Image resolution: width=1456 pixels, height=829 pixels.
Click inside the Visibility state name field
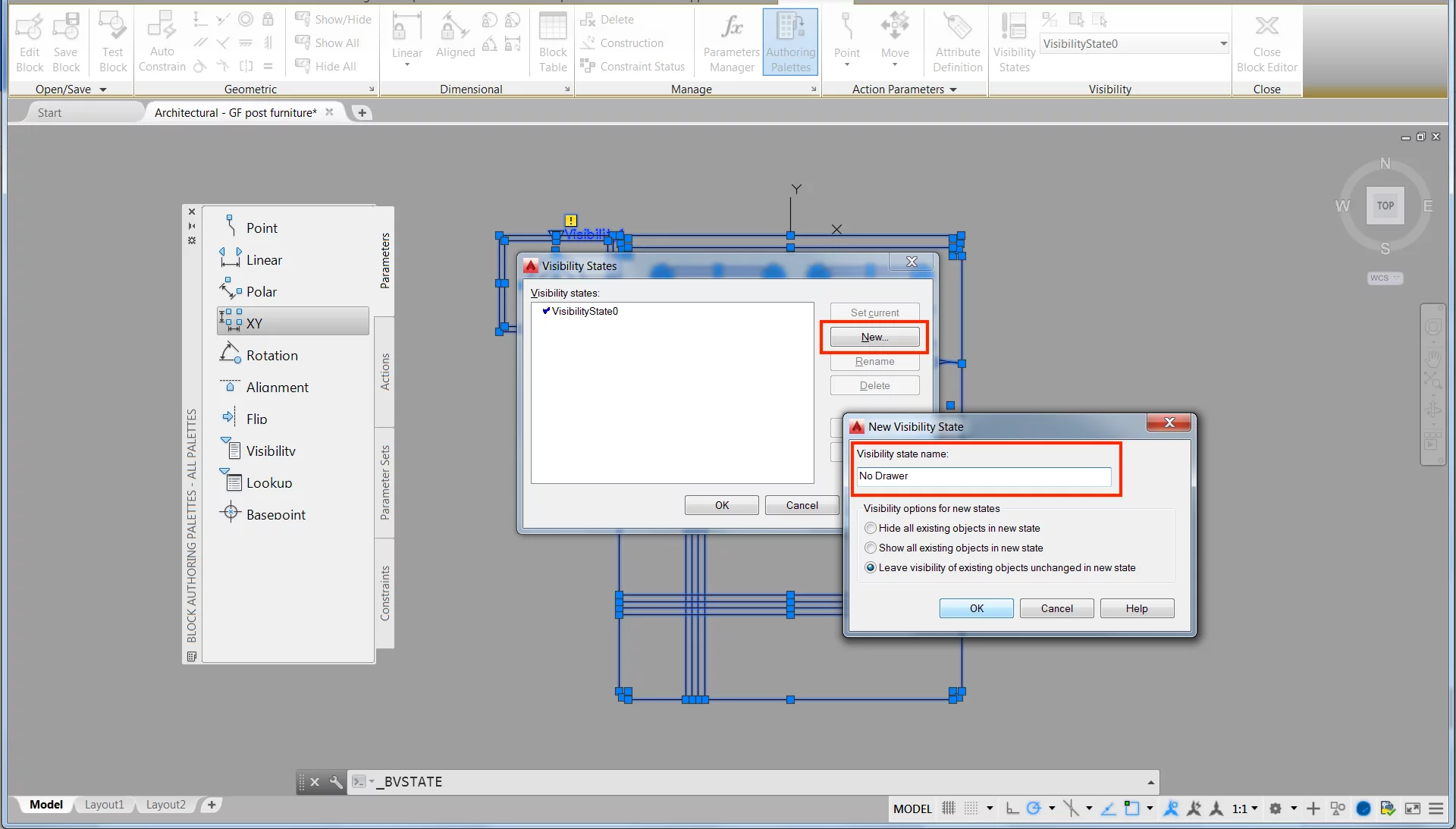(984, 476)
